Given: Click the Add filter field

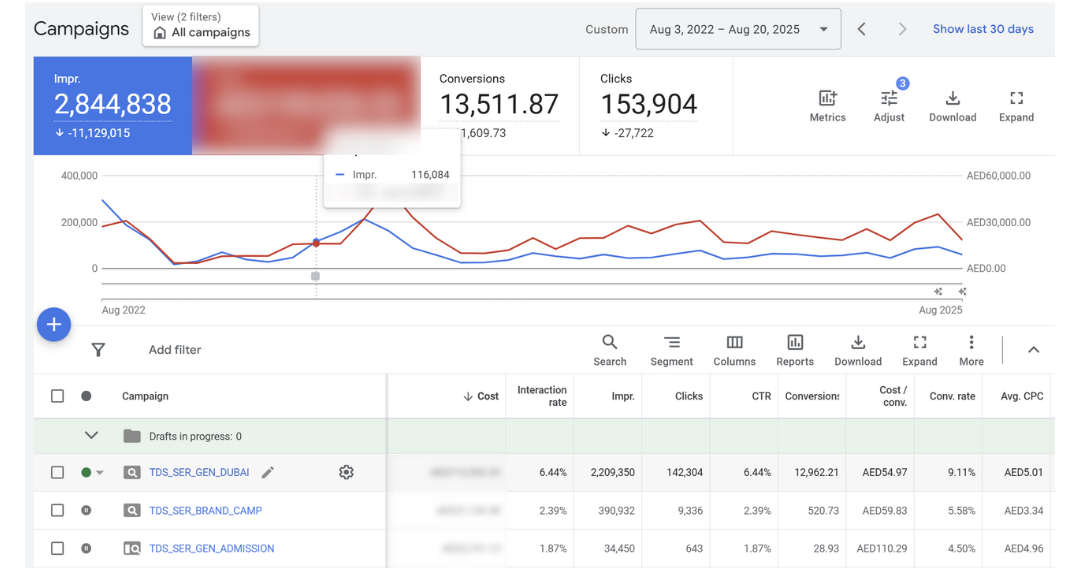Looking at the screenshot, I should click(175, 350).
